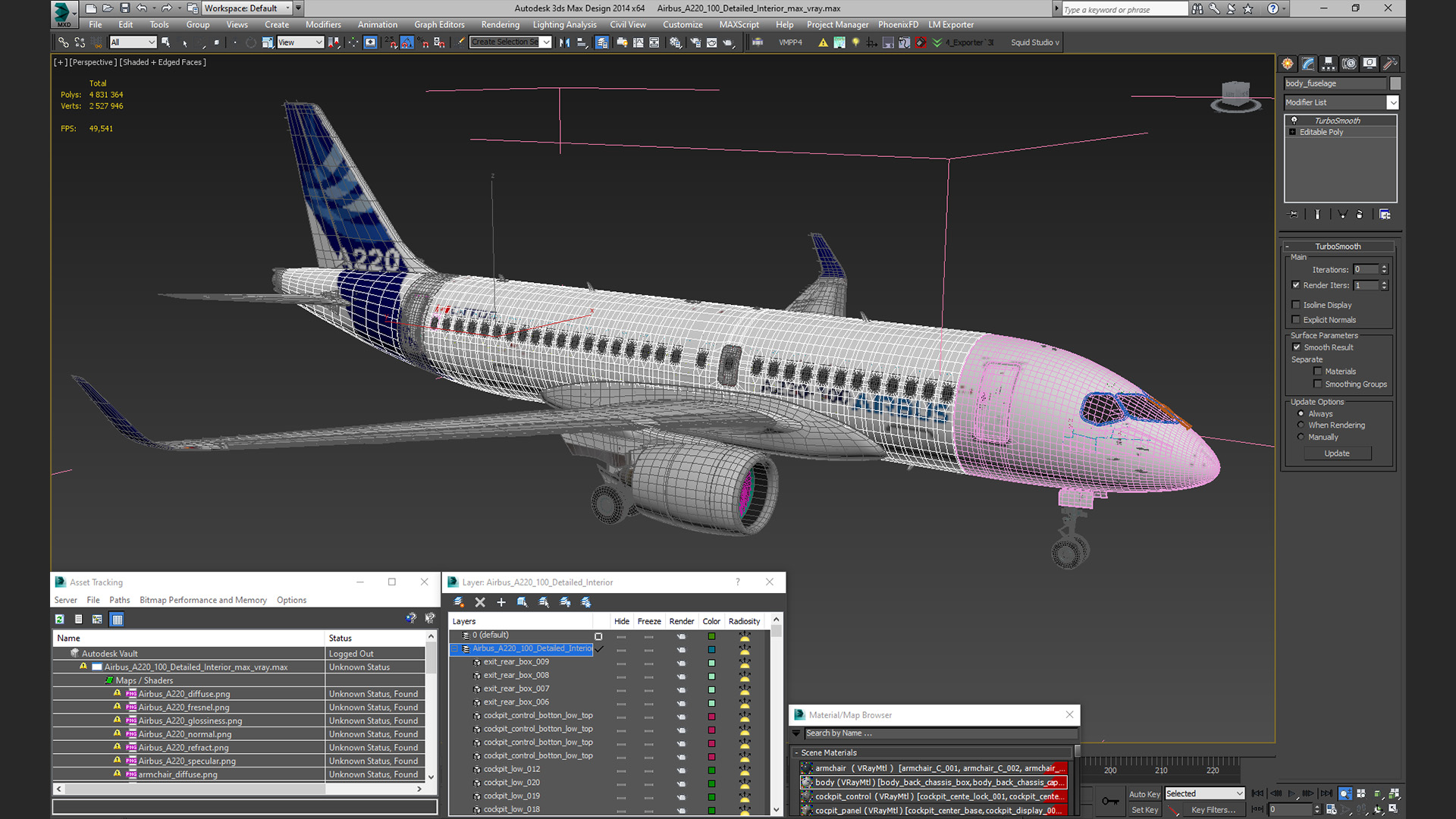1456x819 pixels.
Task: Open the Hierarchy command panel tab
Action: [x=1329, y=64]
